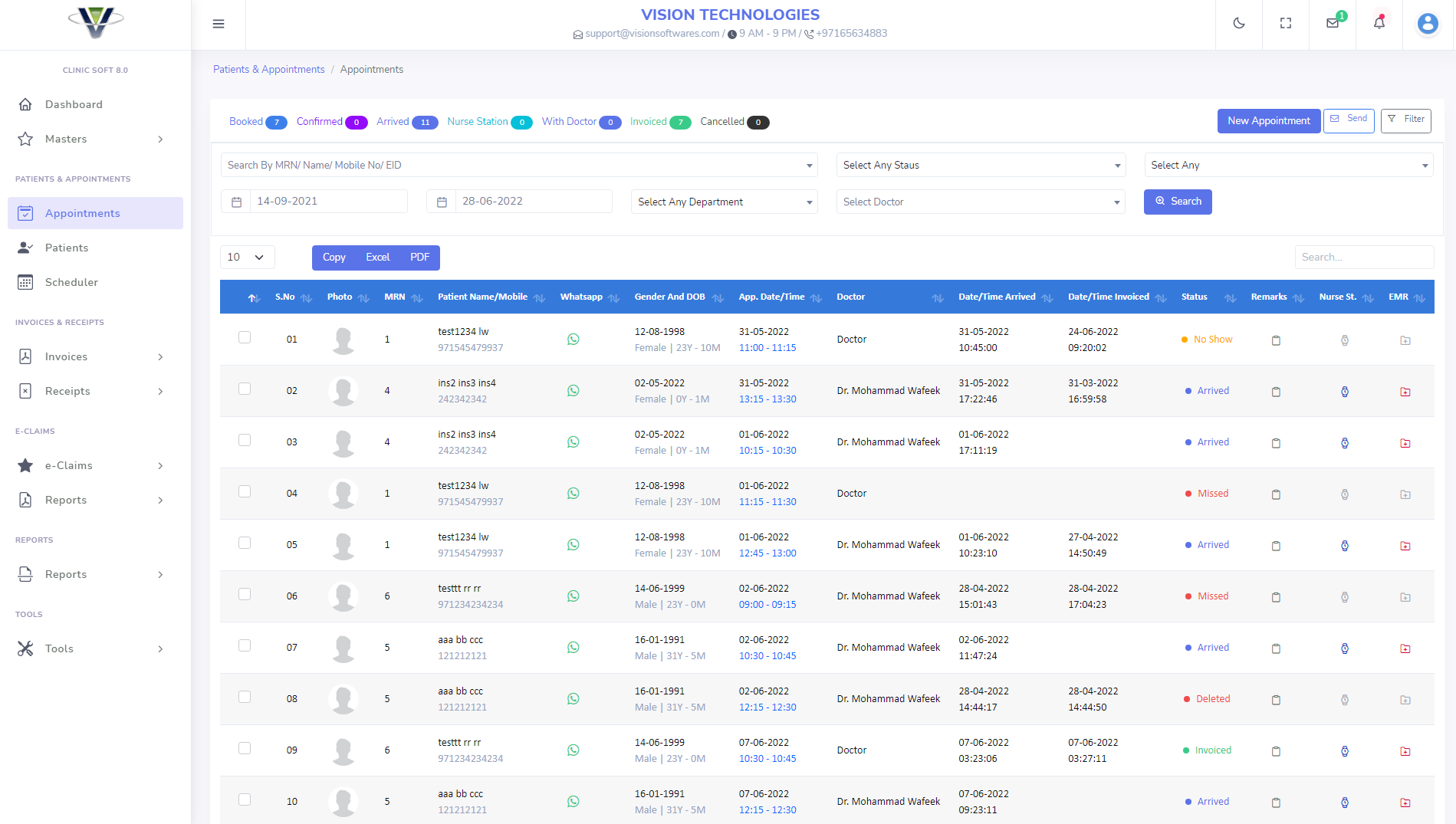
Task: Check the checkbox for row 03
Action: coord(245,440)
